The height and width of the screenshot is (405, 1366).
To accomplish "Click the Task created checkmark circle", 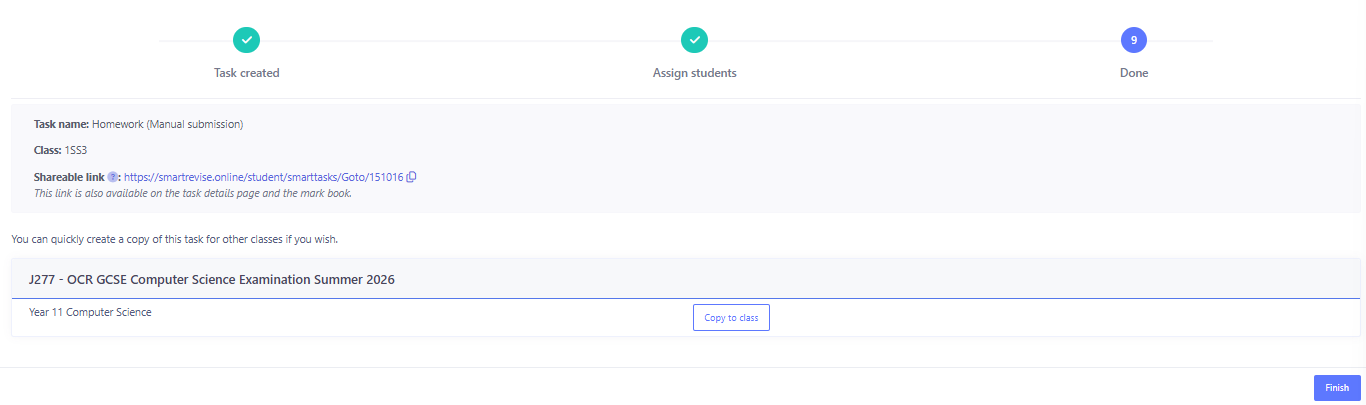I will [246, 40].
